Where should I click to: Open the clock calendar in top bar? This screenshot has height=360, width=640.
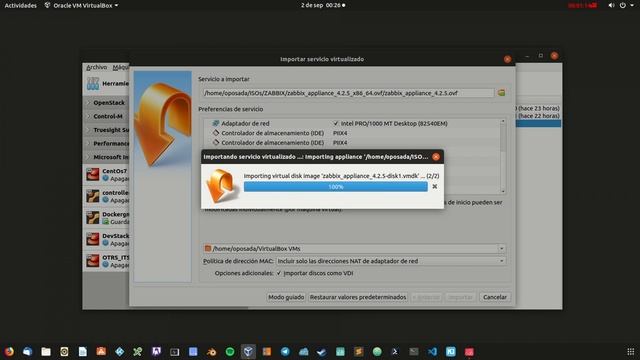pyautogui.click(x=323, y=5)
